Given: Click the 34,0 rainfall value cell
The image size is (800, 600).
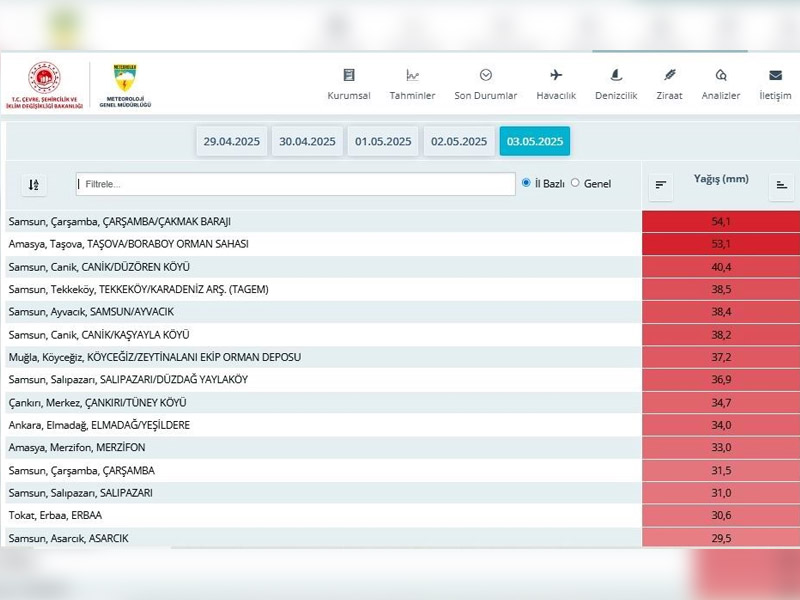Looking at the screenshot, I should click(x=721, y=425).
